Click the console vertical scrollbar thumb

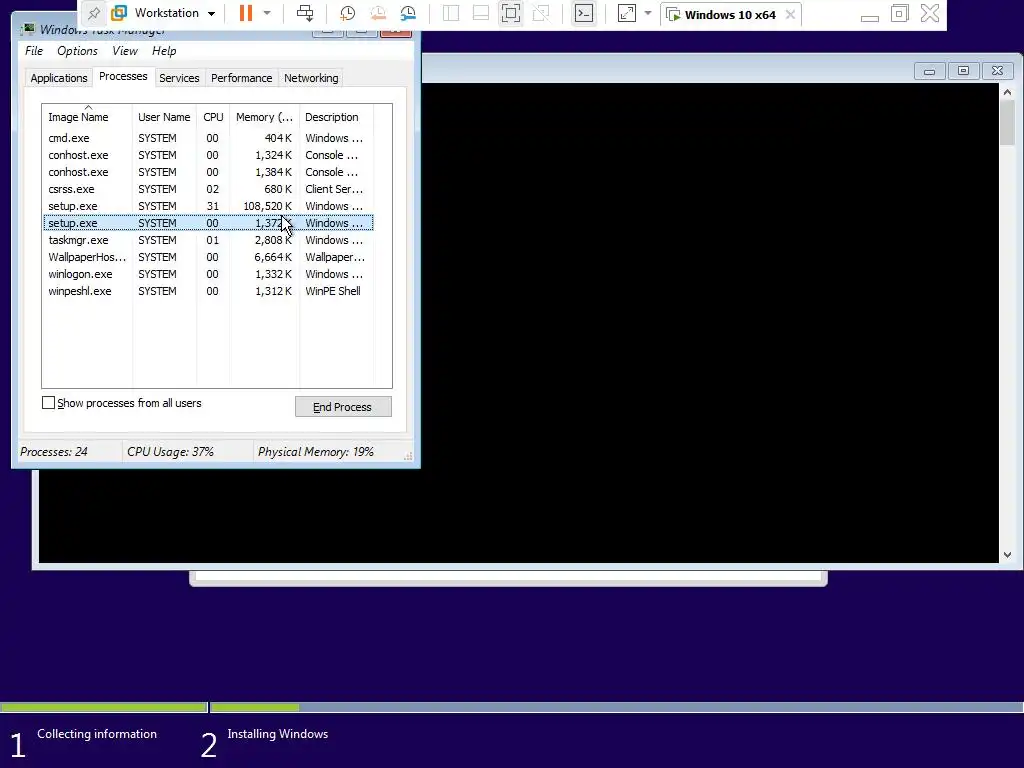[x=1007, y=123]
